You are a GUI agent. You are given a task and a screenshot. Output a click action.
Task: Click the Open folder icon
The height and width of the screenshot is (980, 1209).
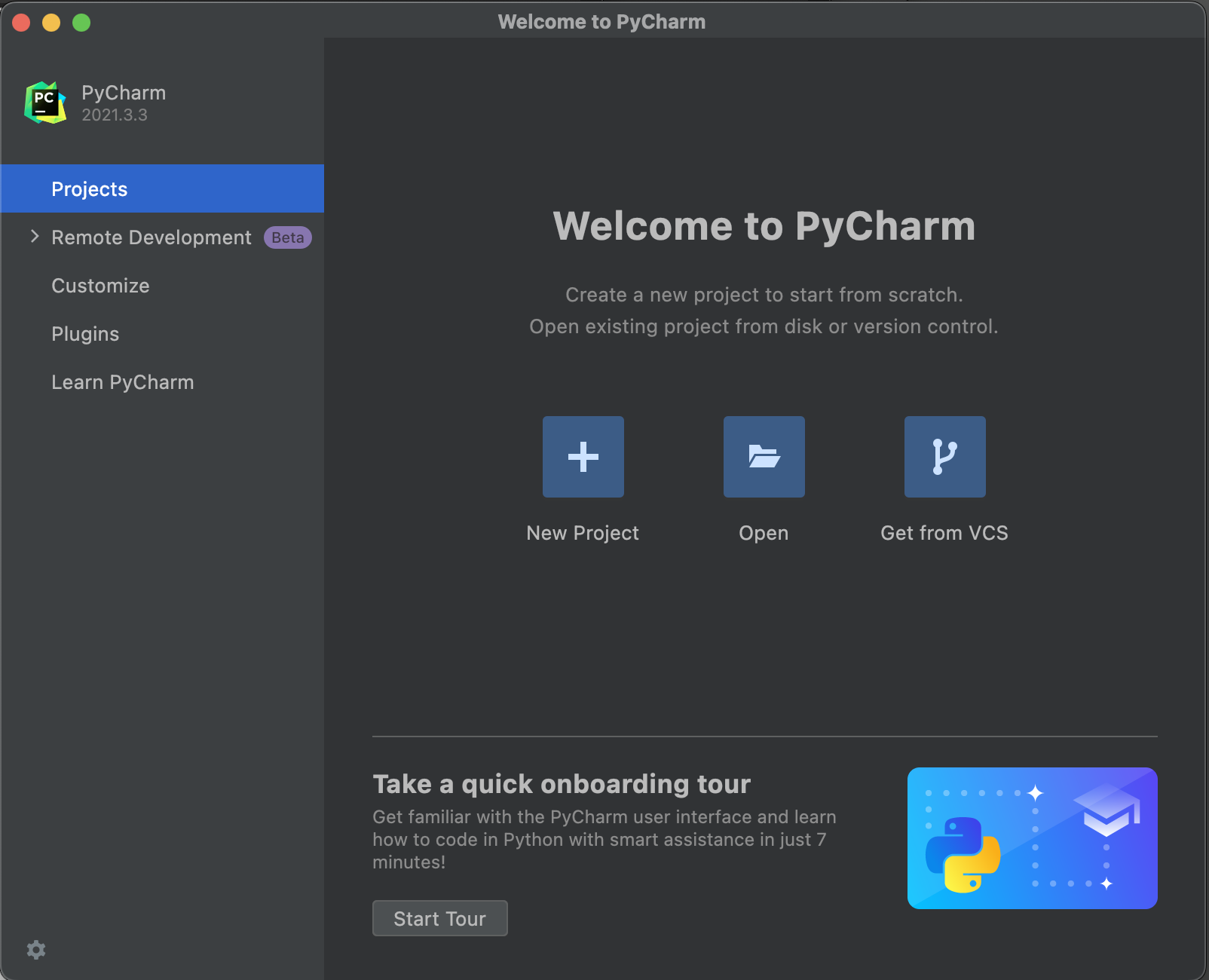point(764,457)
